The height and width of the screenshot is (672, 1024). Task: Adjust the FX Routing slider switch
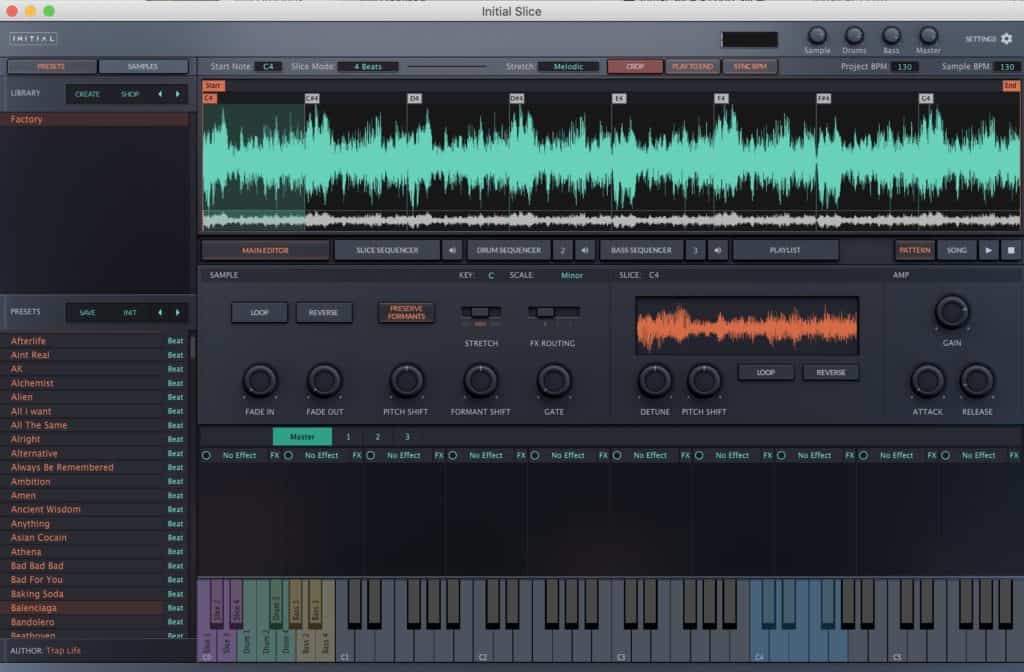[x=552, y=312]
